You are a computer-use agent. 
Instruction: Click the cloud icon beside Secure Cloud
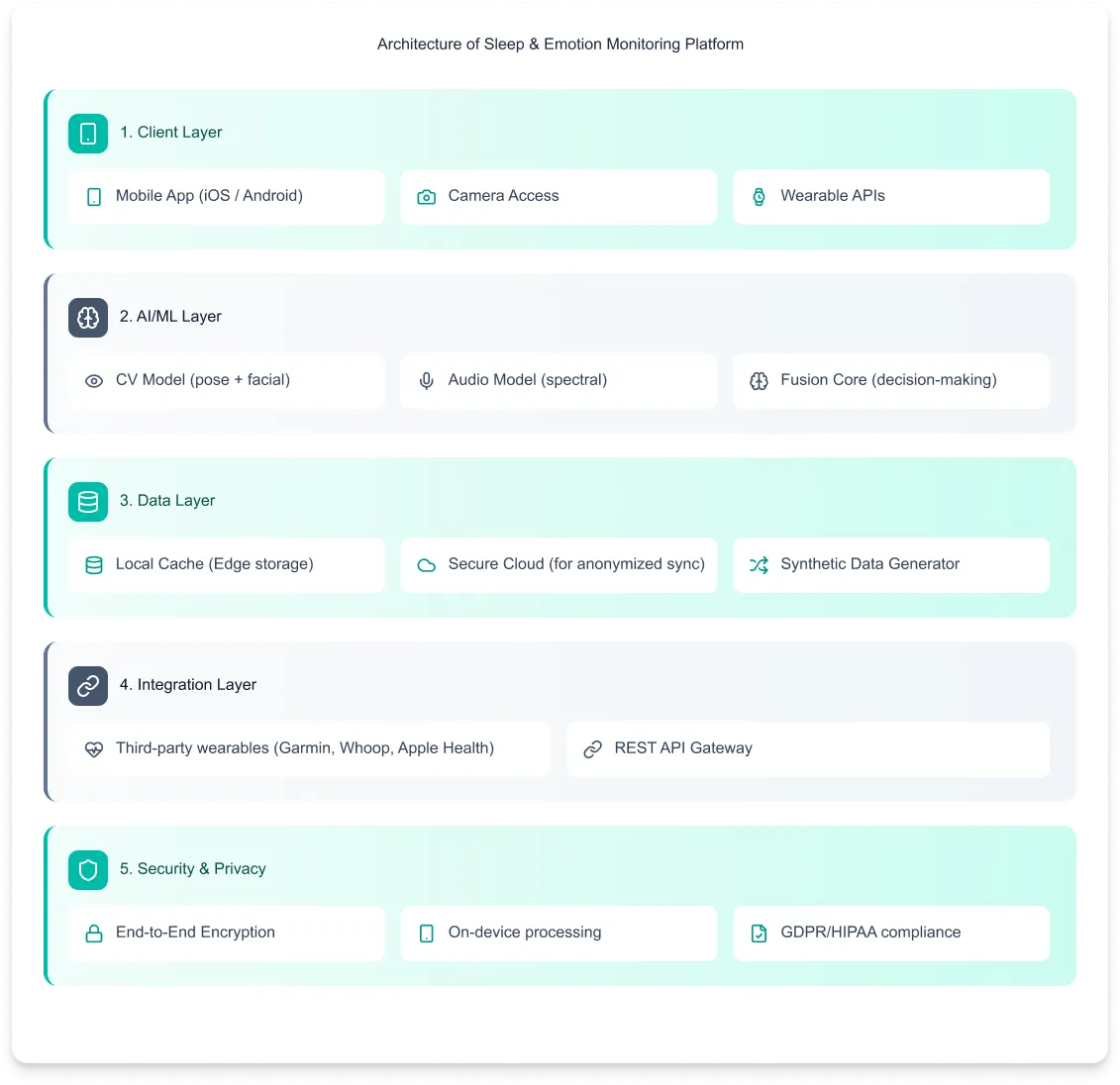click(x=427, y=565)
